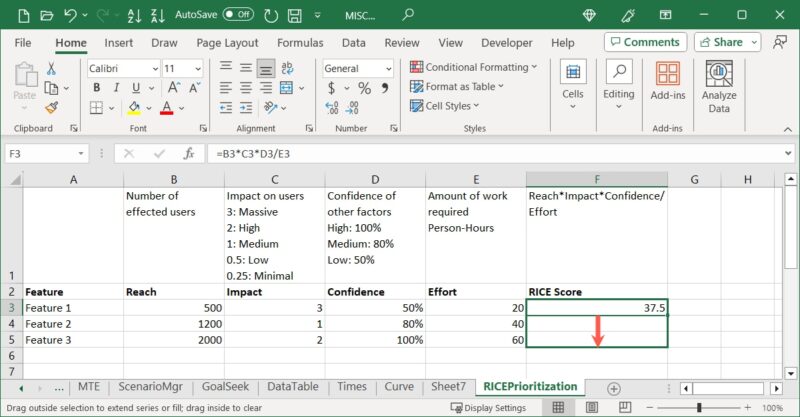Apply Percent Style format
The image size is (800, 417).
(x=364, y=88)
